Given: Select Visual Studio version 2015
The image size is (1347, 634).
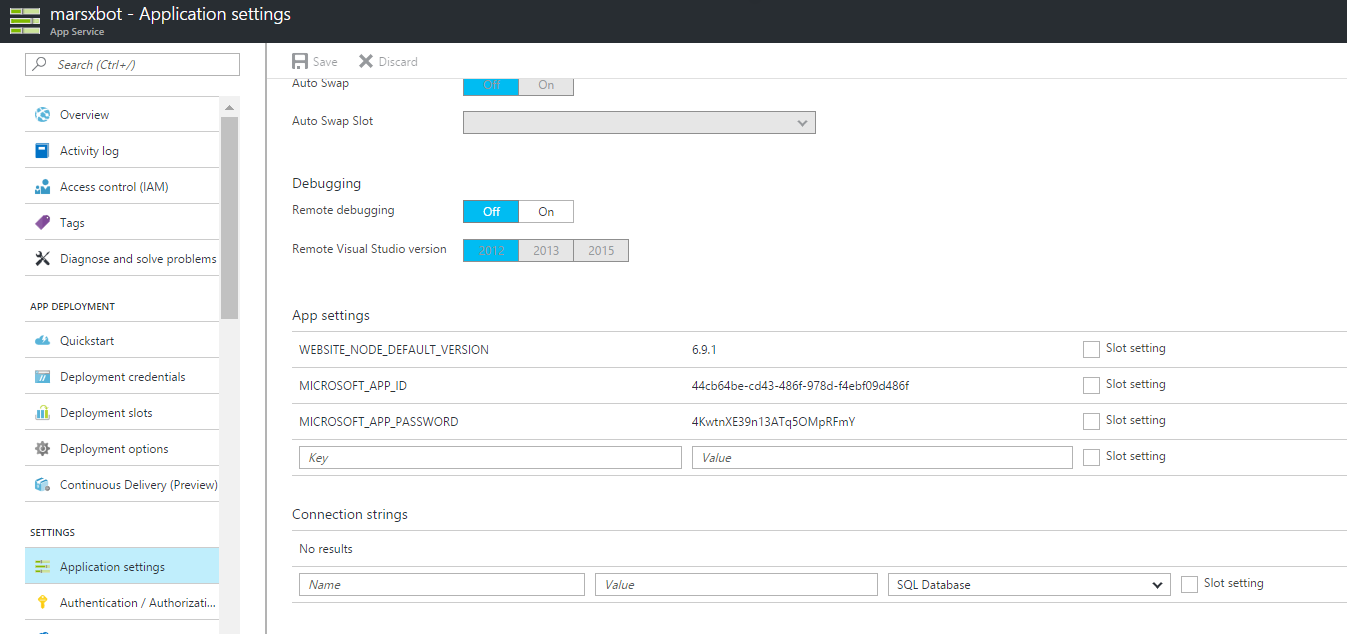Looking at the screenshot, I should pyautogui.click(x=601, y=251).
